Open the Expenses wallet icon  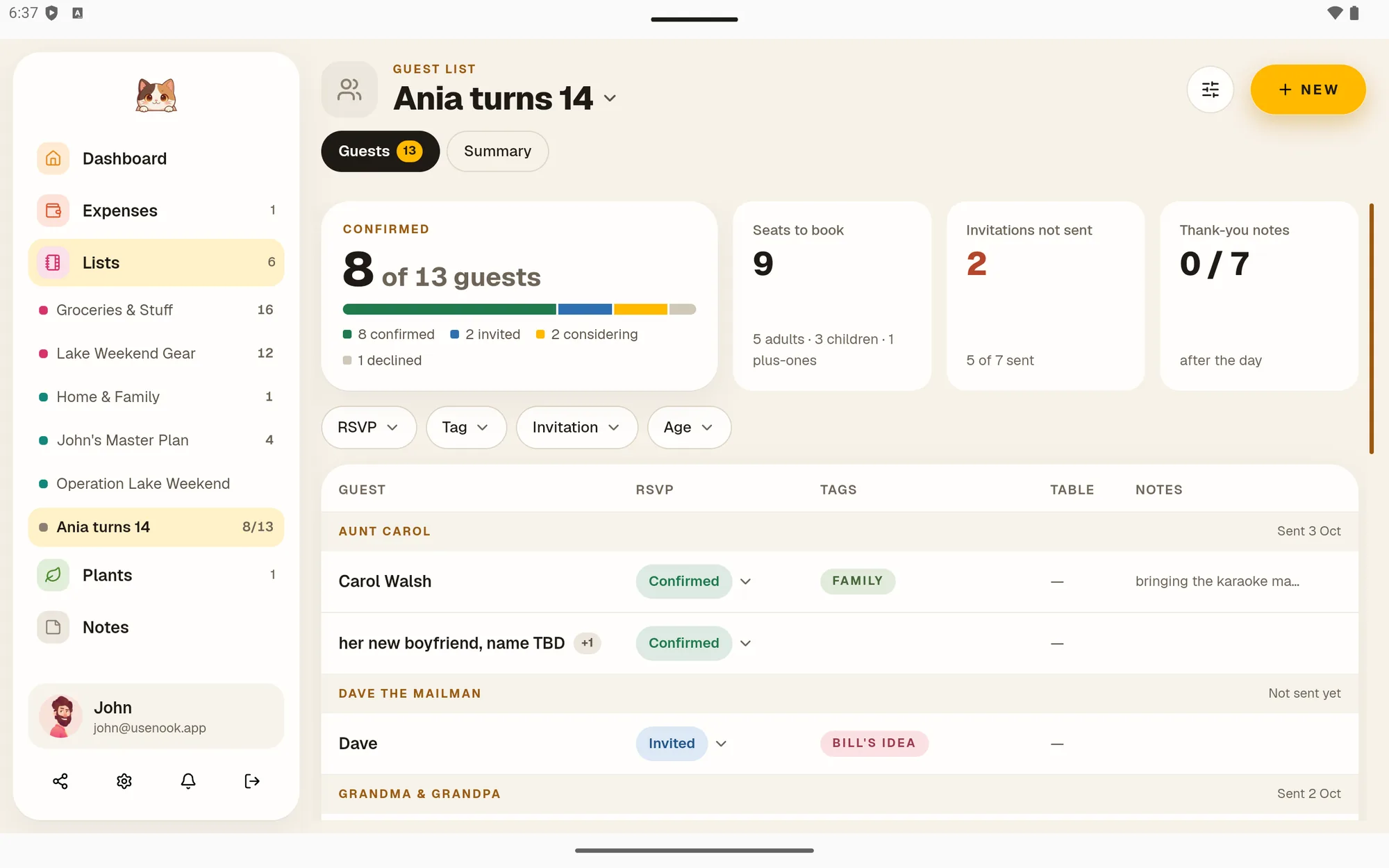53,210
